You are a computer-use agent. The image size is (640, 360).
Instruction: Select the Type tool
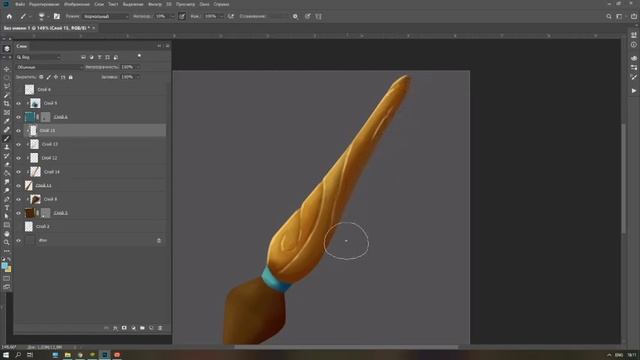point(7,208)
